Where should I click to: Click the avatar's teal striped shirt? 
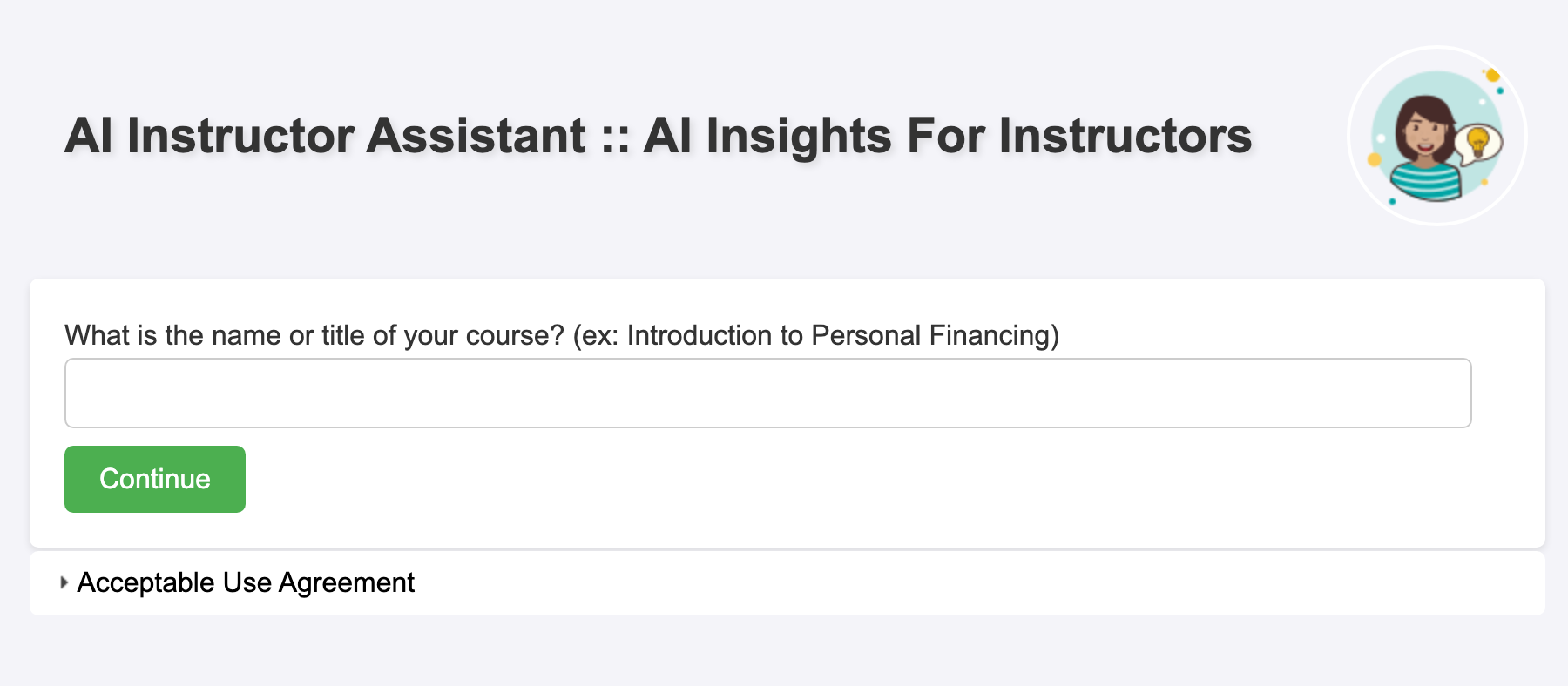[x=1426, y=180]
